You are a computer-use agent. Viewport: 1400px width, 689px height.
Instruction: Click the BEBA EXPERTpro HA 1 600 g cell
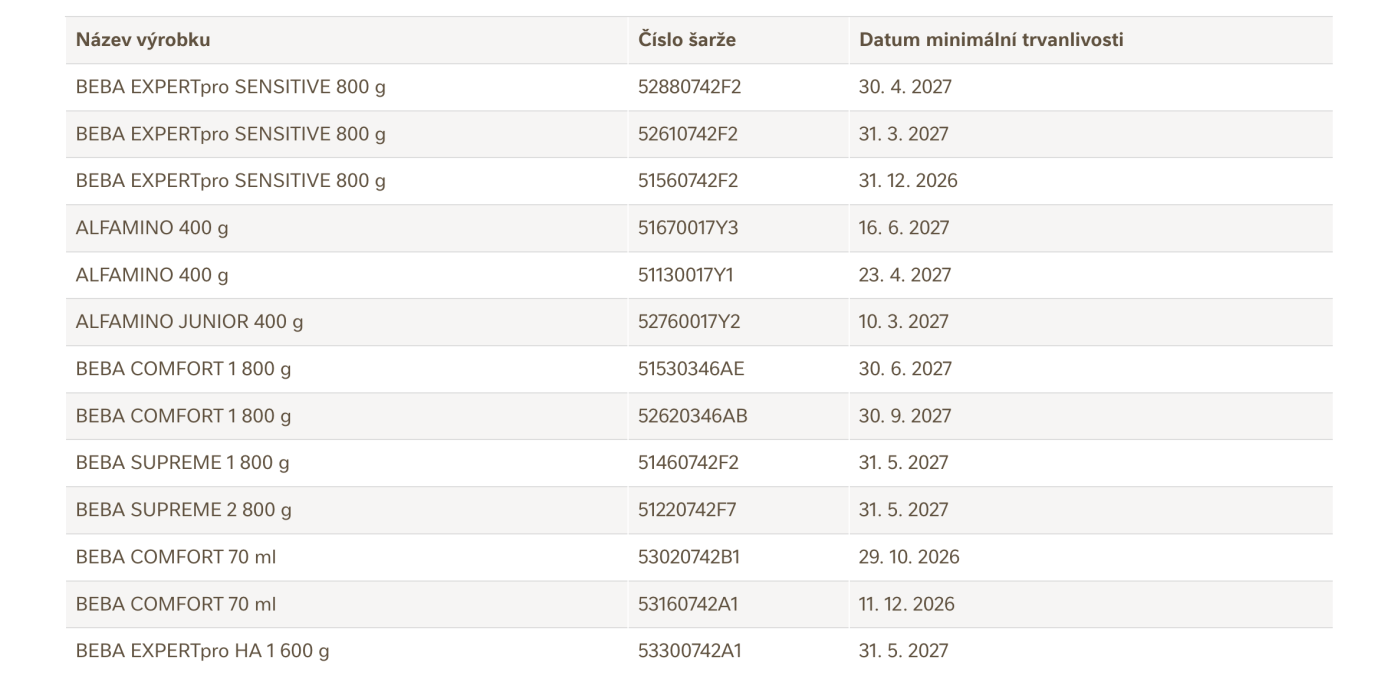point(203,651)
